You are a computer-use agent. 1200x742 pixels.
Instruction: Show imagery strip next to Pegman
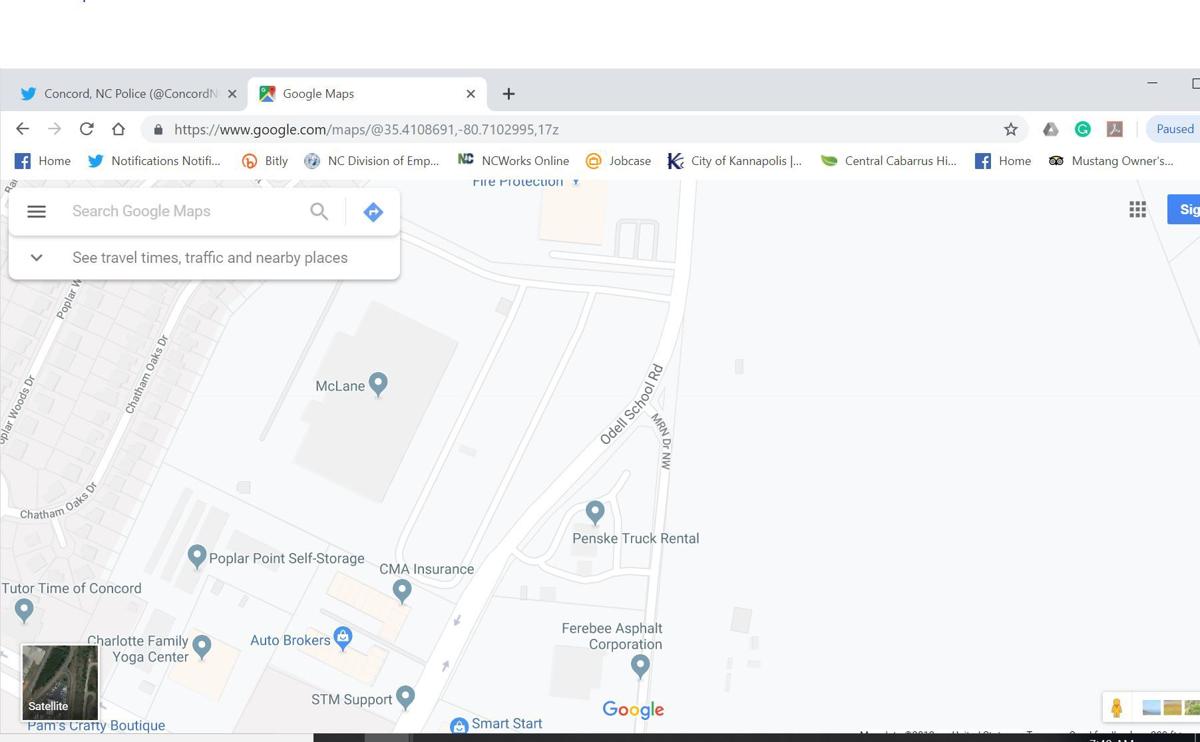tap(1170, 707)
